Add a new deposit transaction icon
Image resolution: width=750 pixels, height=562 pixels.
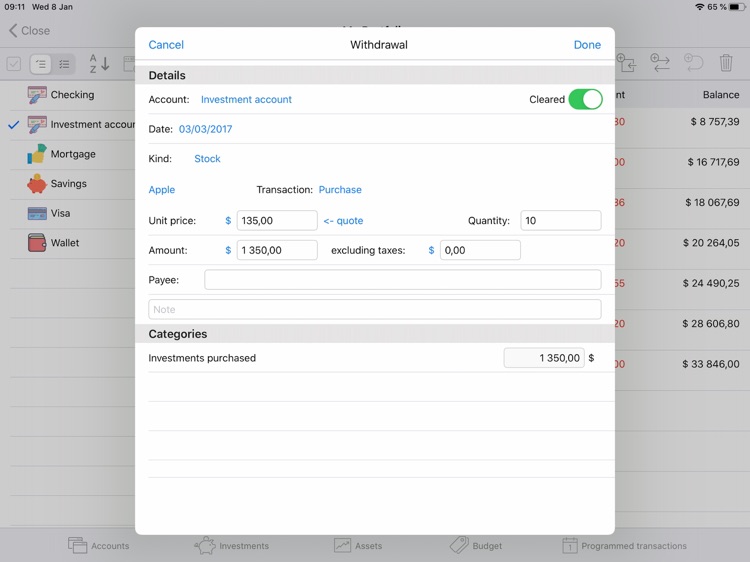click(627, 63)
